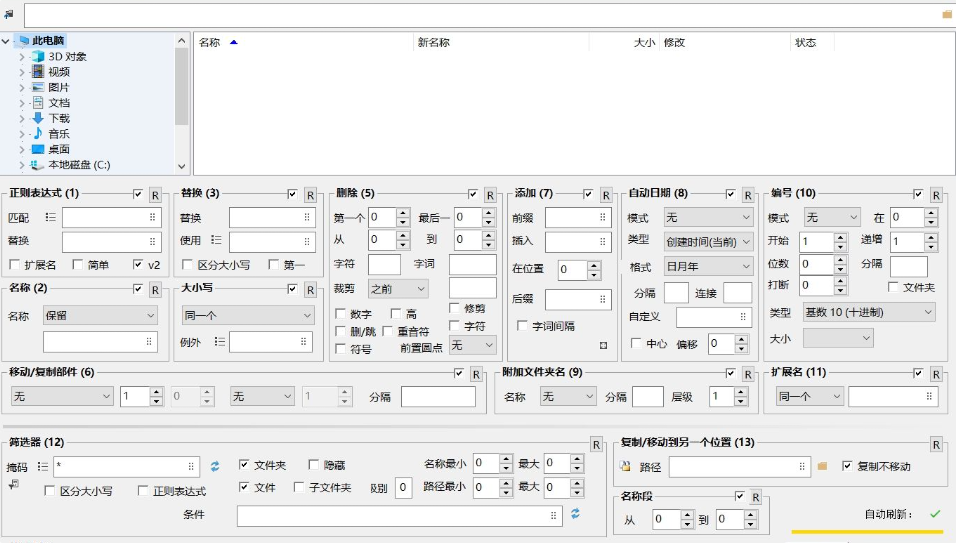Open the list icon beside 匹配 label
The image size is (957, 543).
click(x=50, y=217)
